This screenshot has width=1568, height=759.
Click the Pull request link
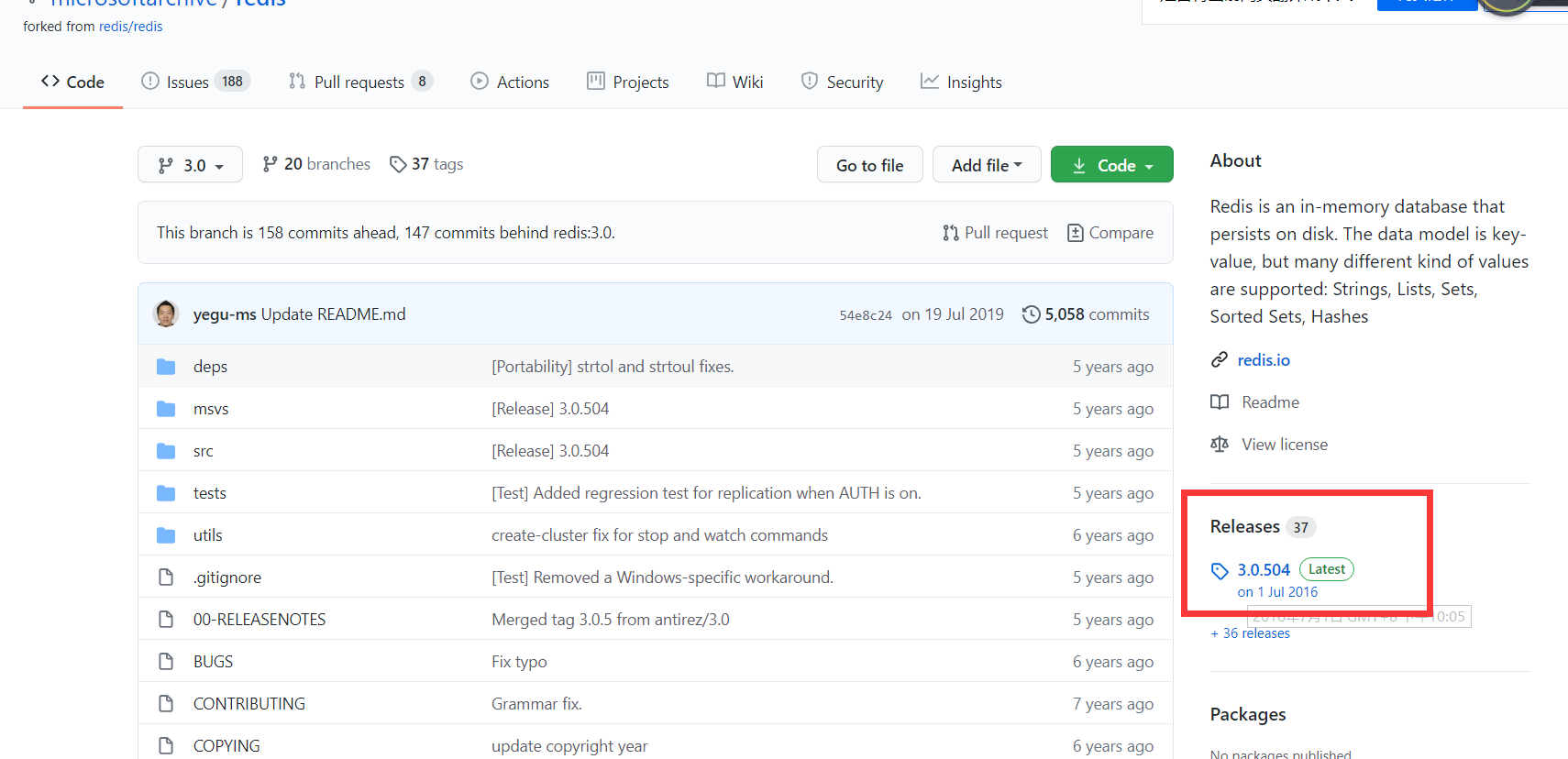pos(995,233)
